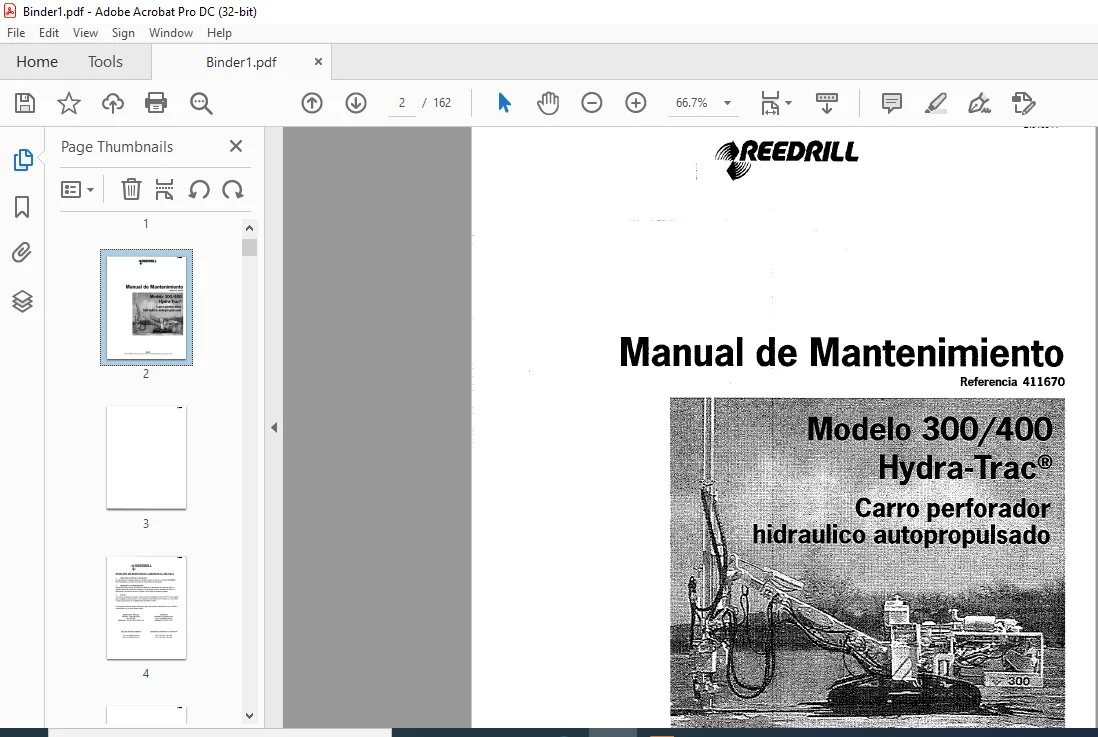Click the thumbnails scrollbar handle

(249, 247)
